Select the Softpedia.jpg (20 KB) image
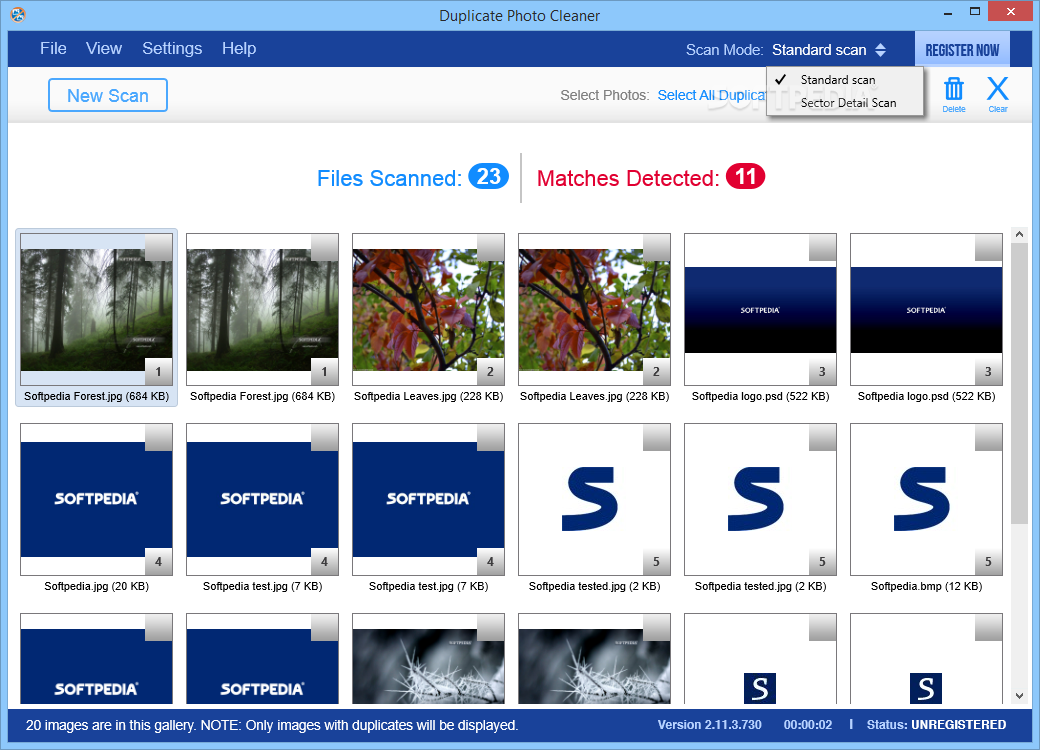Image resolution: width=1040 pixels, height=750 pixels. point(96,499)
